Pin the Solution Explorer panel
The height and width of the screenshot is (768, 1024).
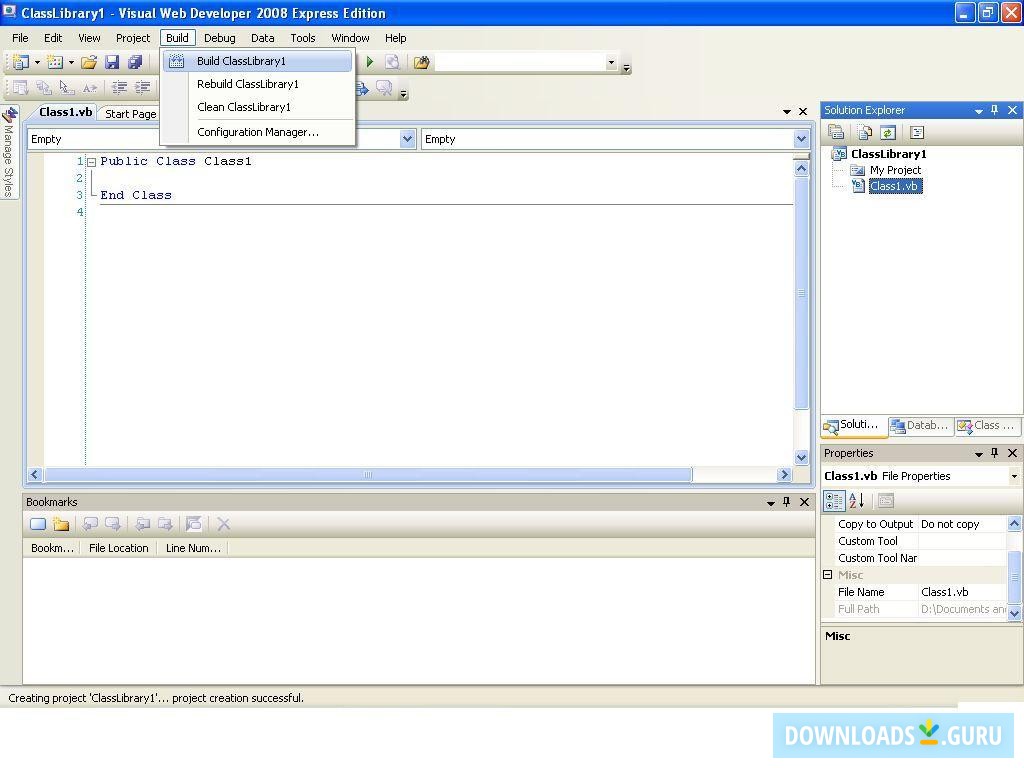coord(995,110)
